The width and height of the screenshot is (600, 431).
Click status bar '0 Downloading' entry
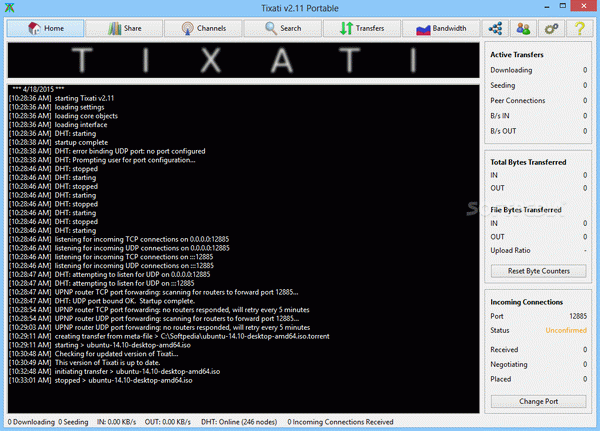pyautogui.click(x=31, y=422)
